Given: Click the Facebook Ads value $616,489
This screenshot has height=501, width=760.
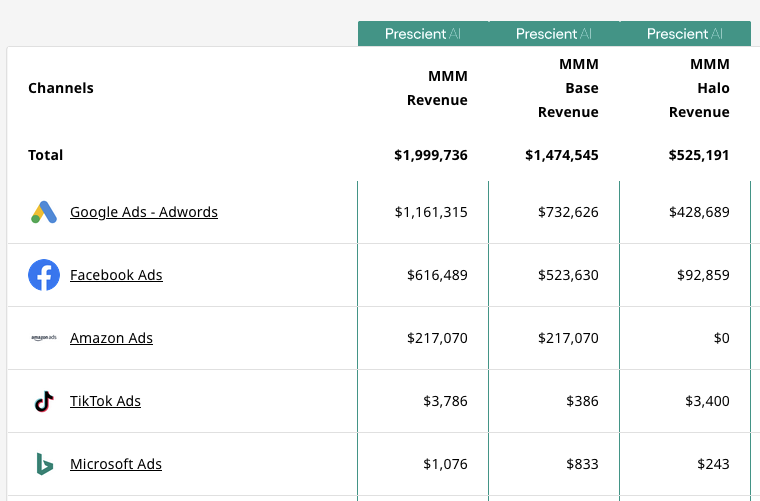Looking at the screenshot, I should (x=437, y=275).
